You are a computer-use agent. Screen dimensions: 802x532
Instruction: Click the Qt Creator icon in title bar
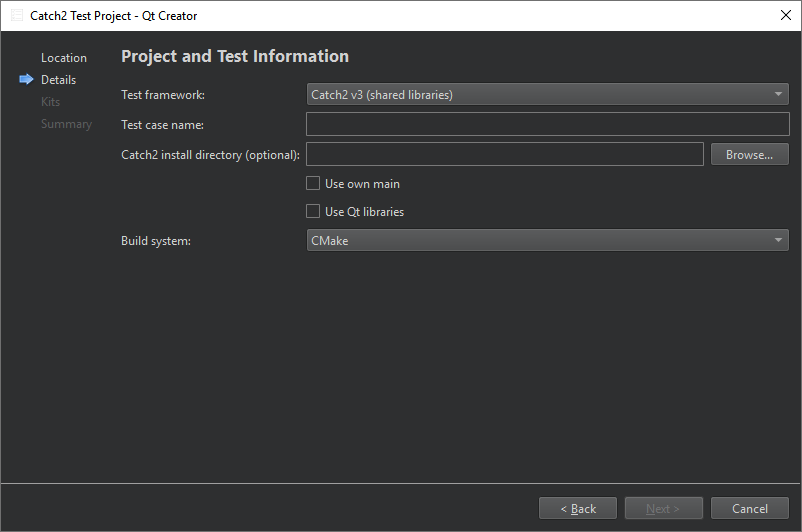click(17, 16)
